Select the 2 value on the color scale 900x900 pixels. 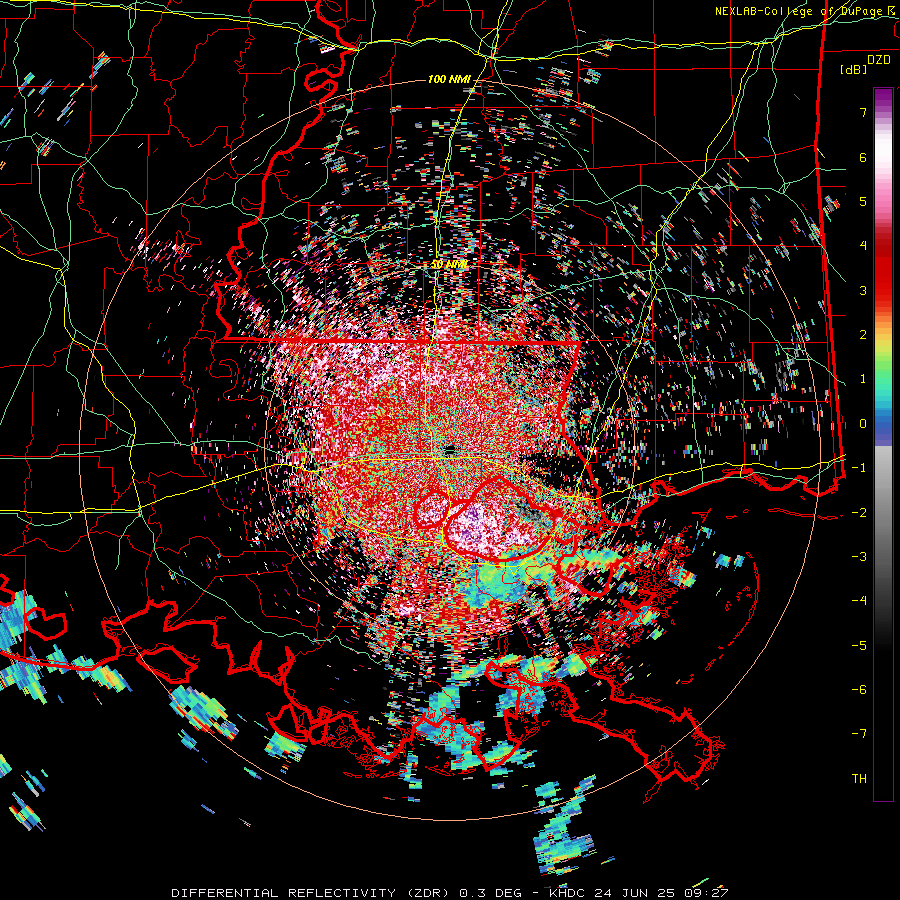click(x=863, y=335)
